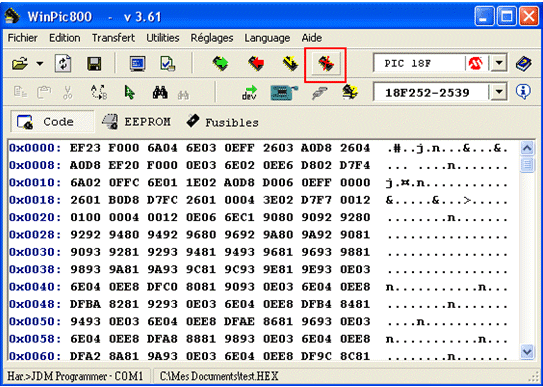The height and width of the screenshot is (387, 543).
Task: Click the blue info bubble icon
Action: (523, 92)
